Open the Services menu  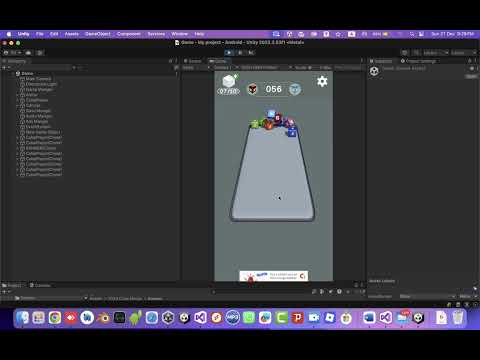[156, 34]
